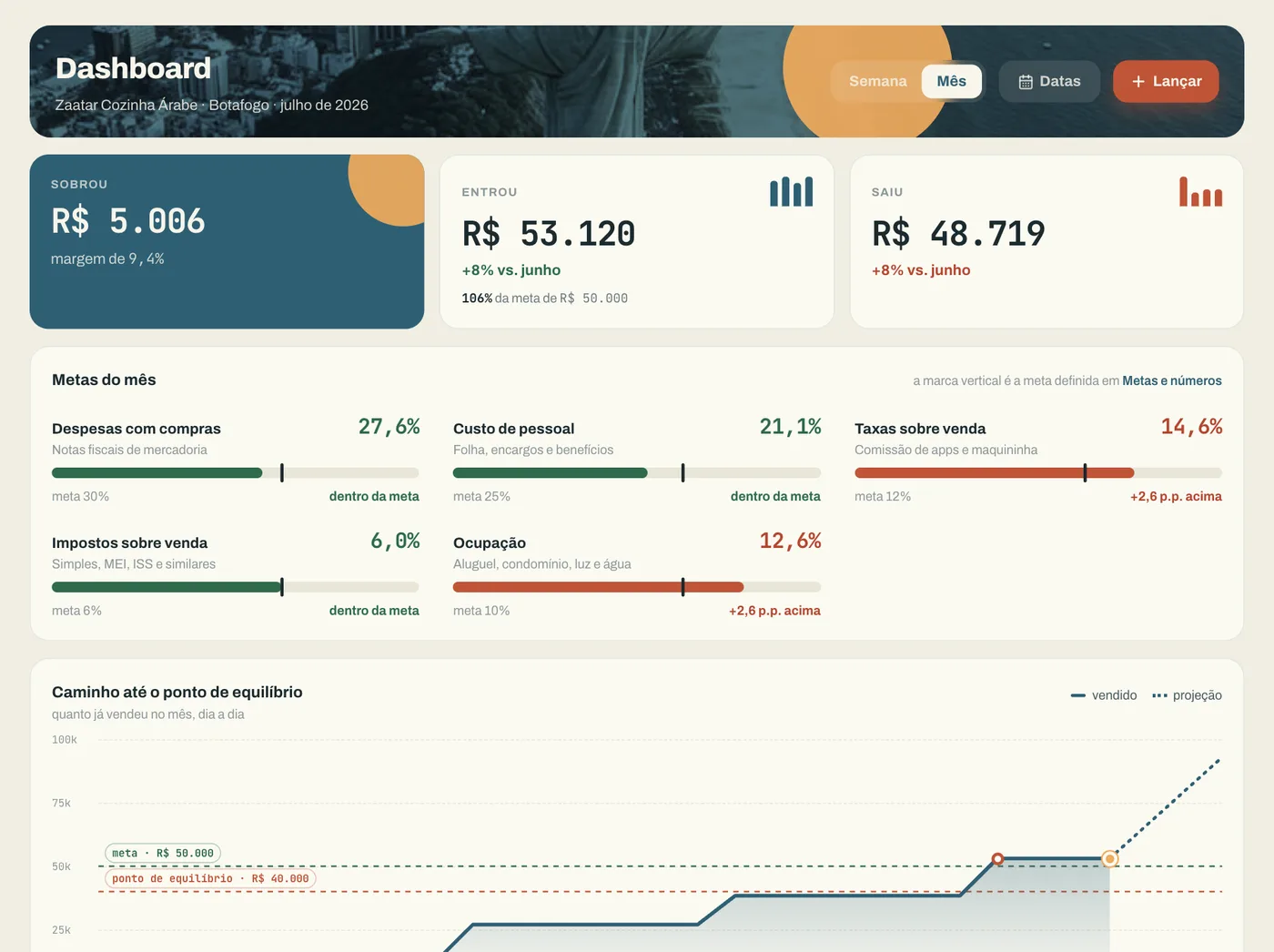
Task: Click '+2,6 p.p. acima' under Taxas sobre venda
Action: (x=1176, y=496)
